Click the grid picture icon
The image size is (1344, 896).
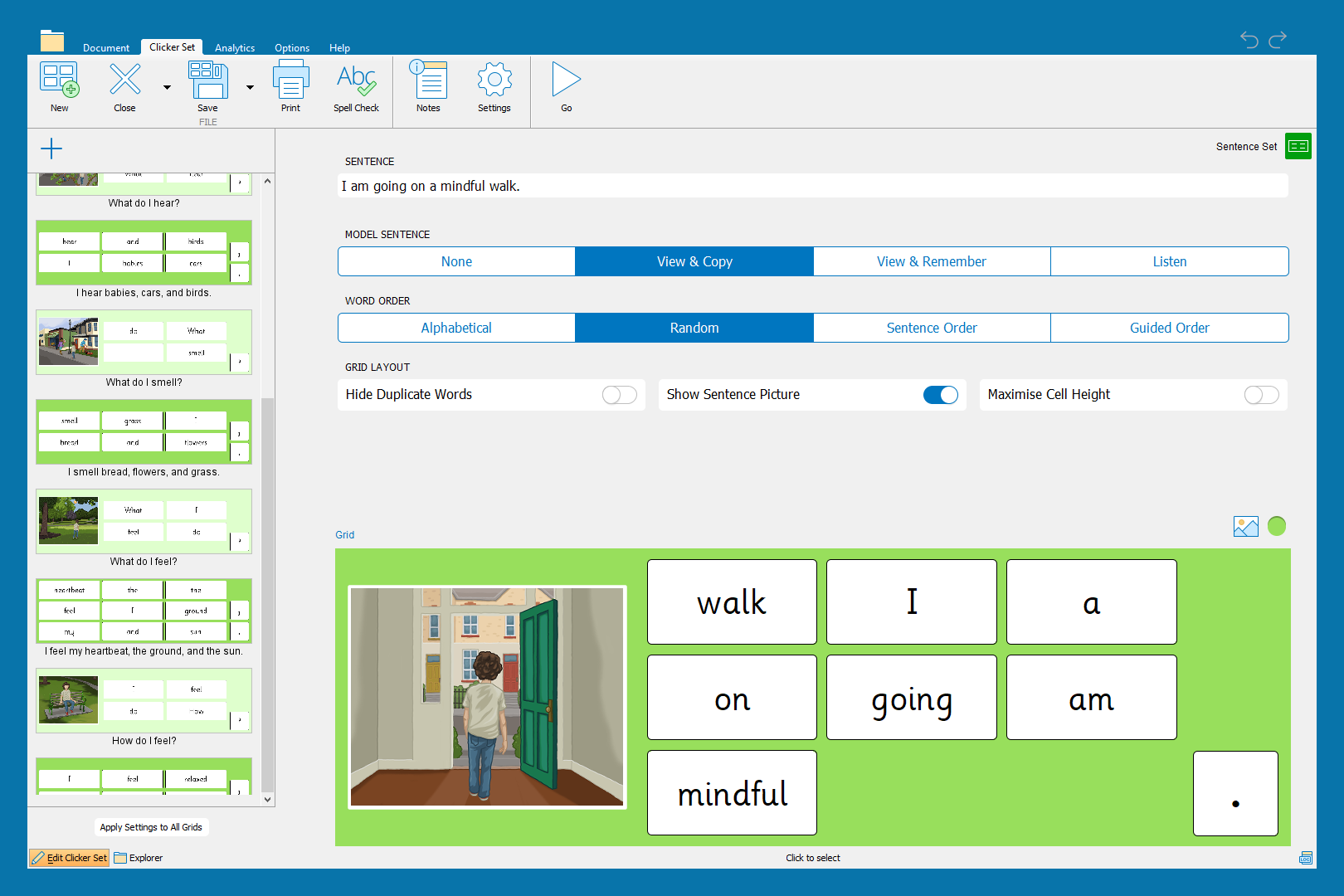pos(1245,527)
